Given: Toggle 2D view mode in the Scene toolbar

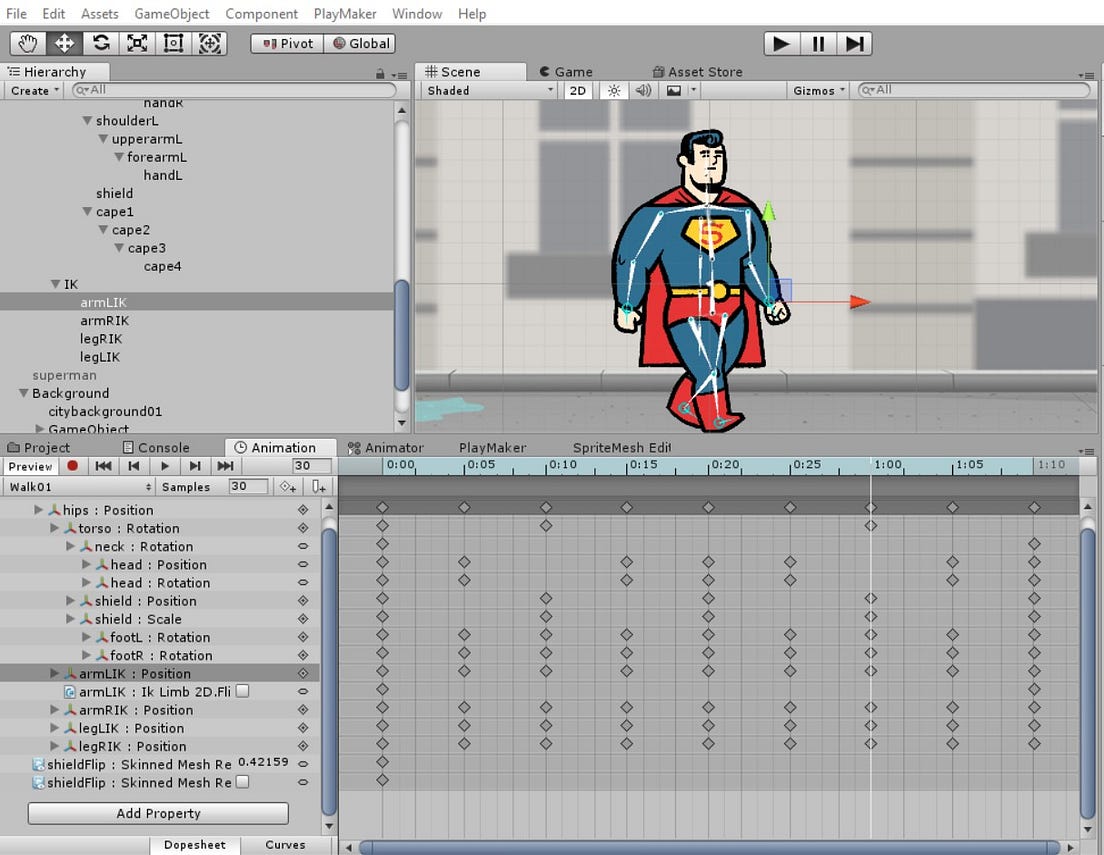Looking at the screenshot, I should (x=578, y=90).
